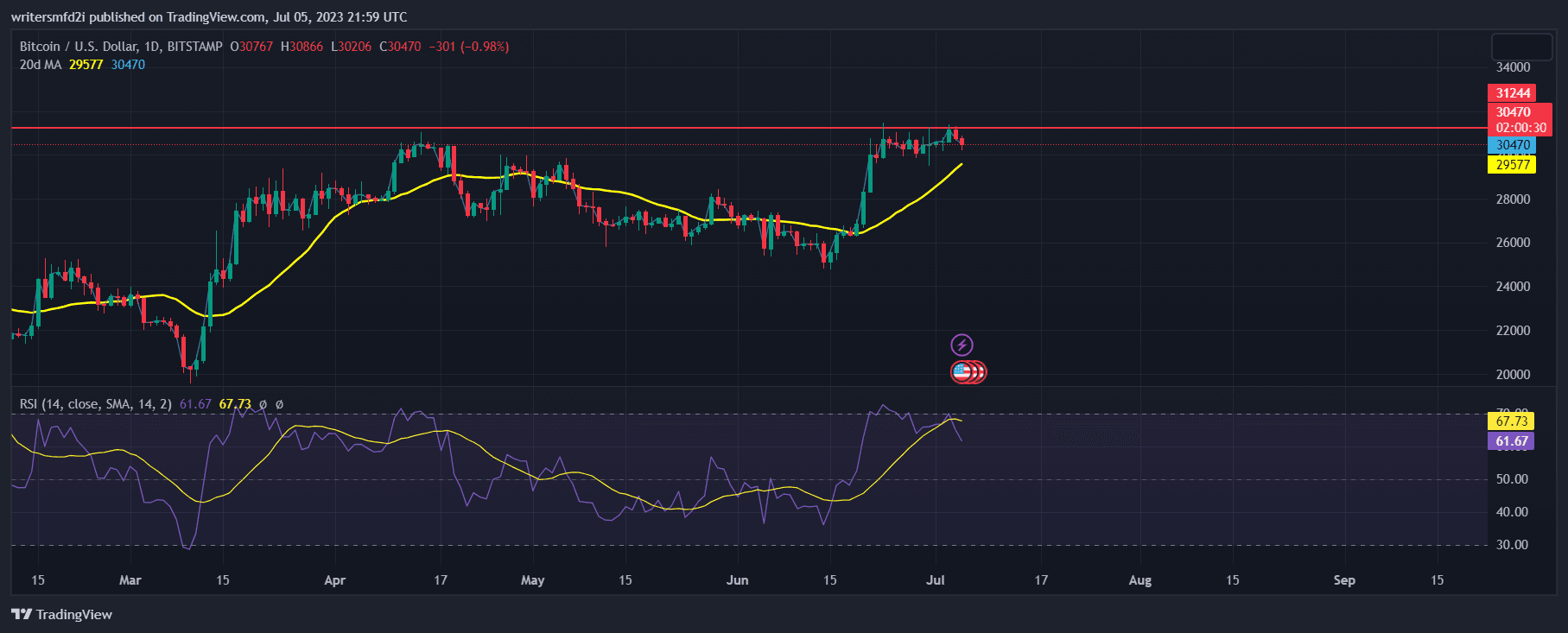Click the Apr label on time axis
1568x633 pixels.
pos(334,580)
